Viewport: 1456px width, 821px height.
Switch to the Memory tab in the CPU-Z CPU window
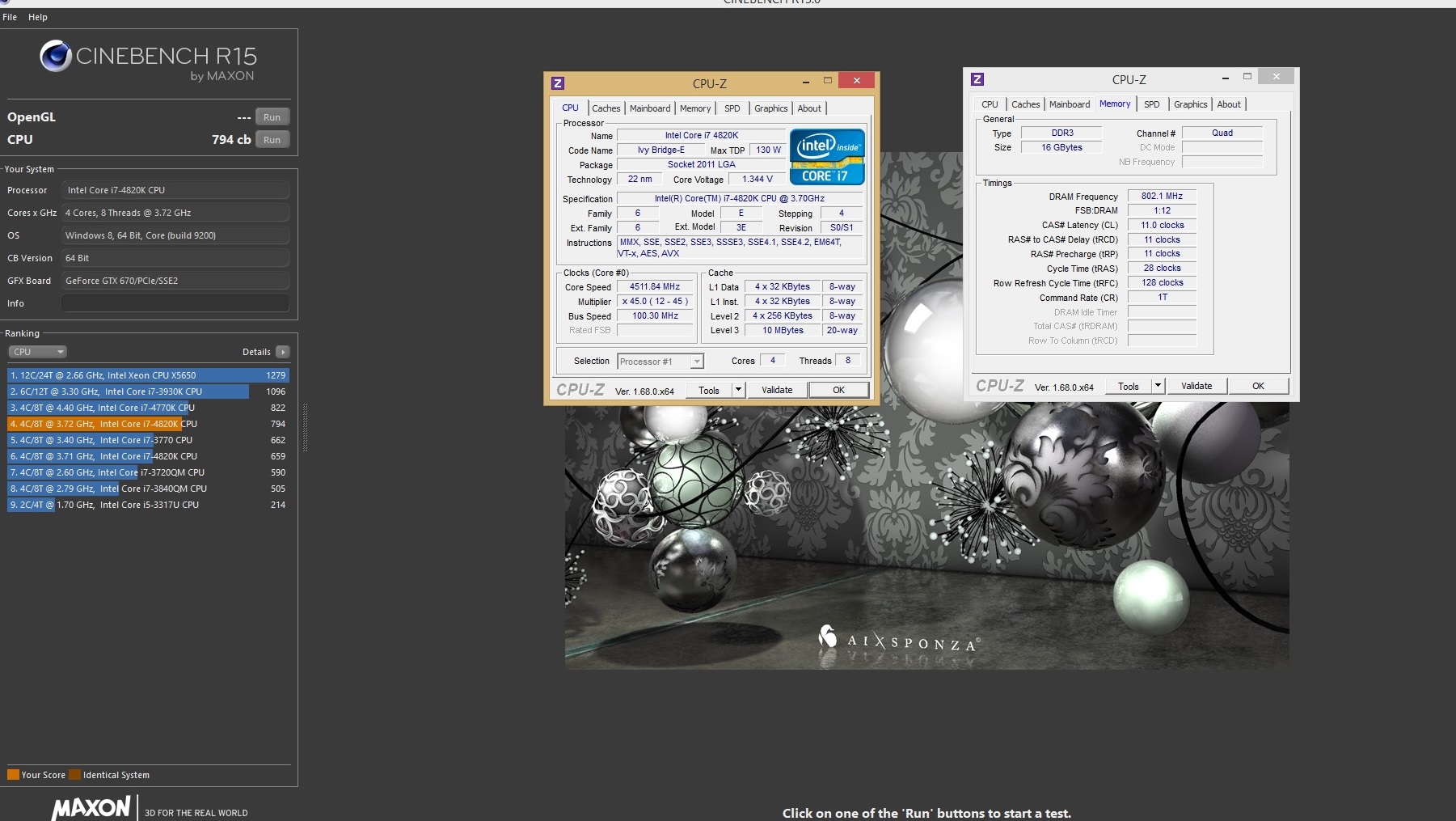(695, 108)
